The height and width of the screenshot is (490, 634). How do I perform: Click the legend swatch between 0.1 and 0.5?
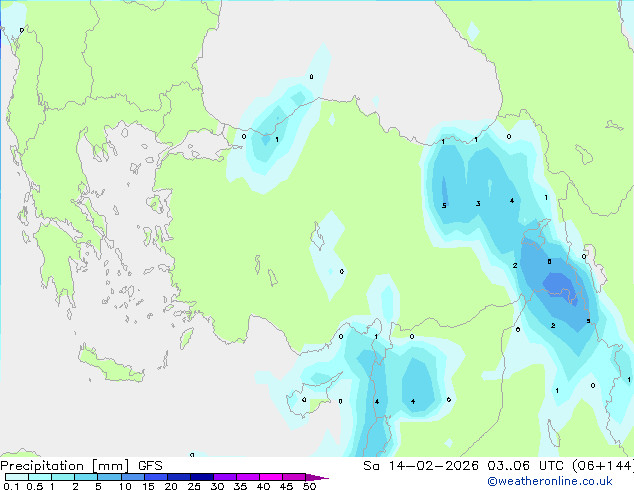coord(17,477)
